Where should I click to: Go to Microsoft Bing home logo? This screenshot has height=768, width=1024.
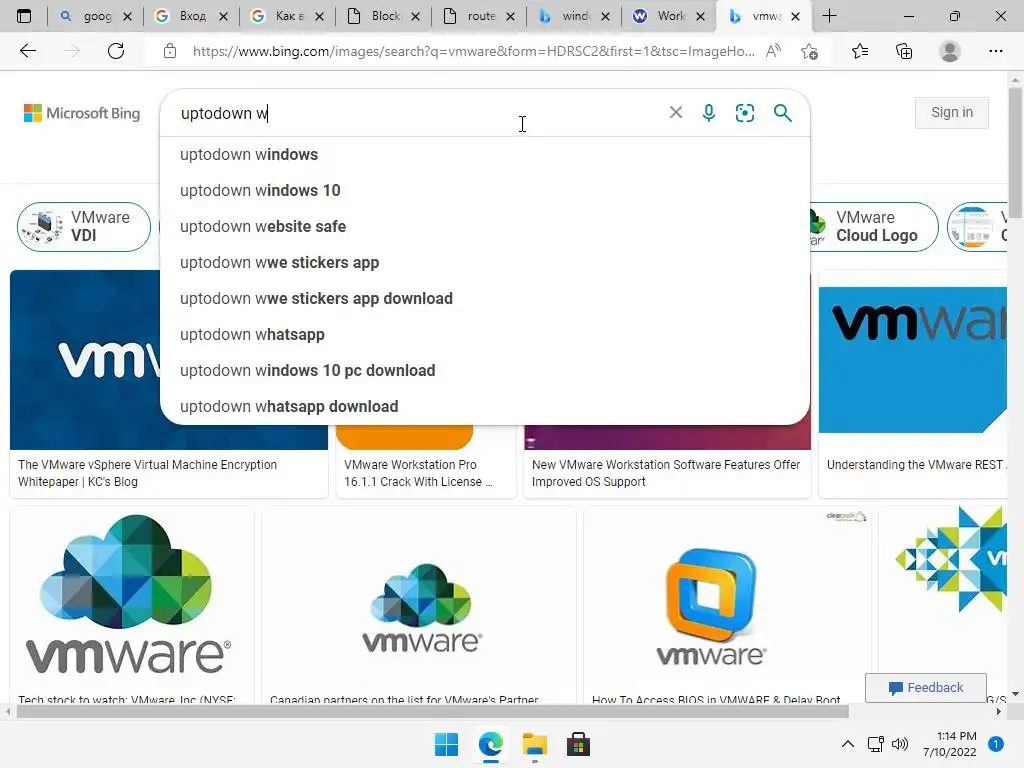(x=82, y=113)
